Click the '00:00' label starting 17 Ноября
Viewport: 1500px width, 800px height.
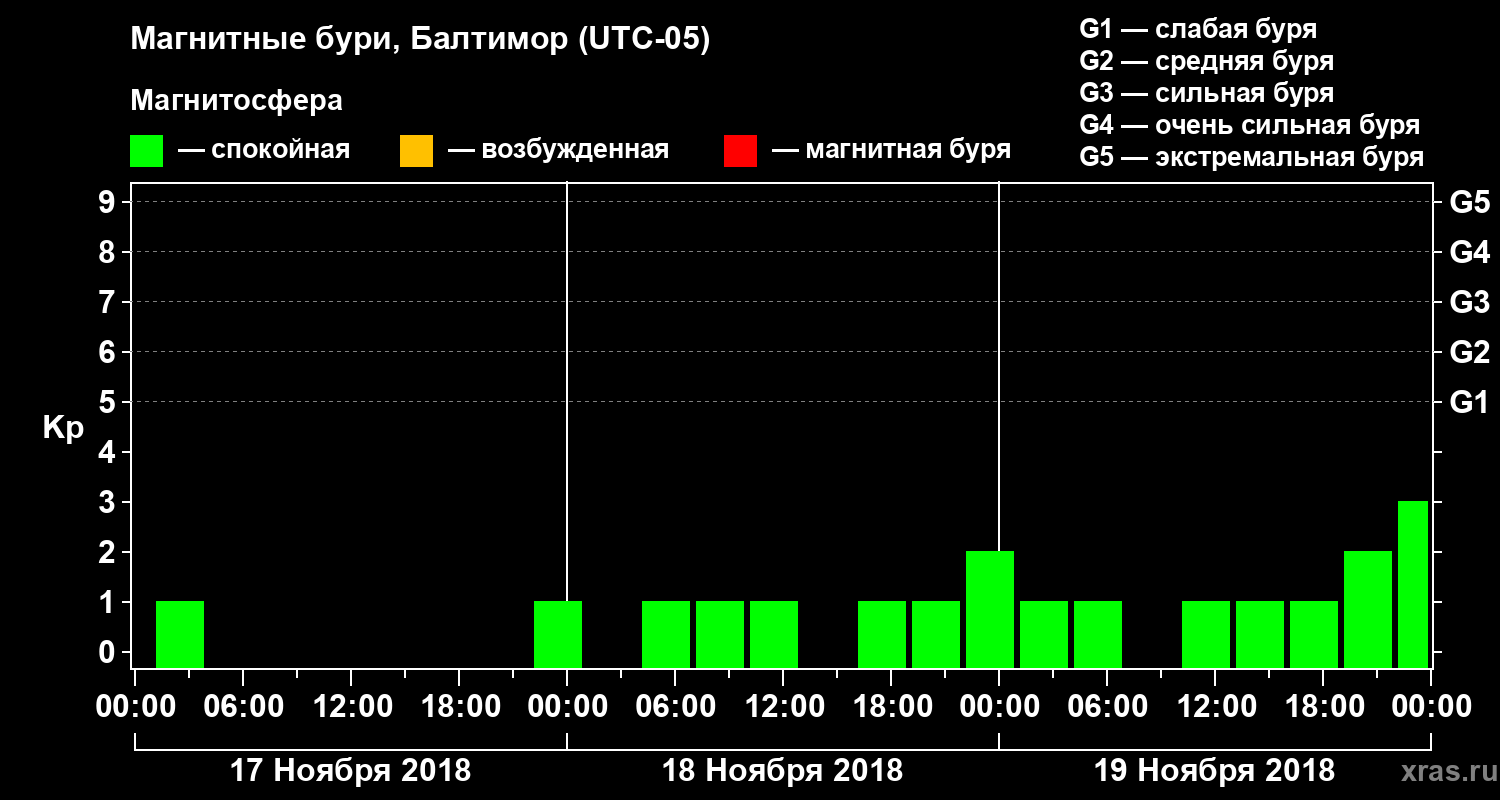click(x=134, y=706)
